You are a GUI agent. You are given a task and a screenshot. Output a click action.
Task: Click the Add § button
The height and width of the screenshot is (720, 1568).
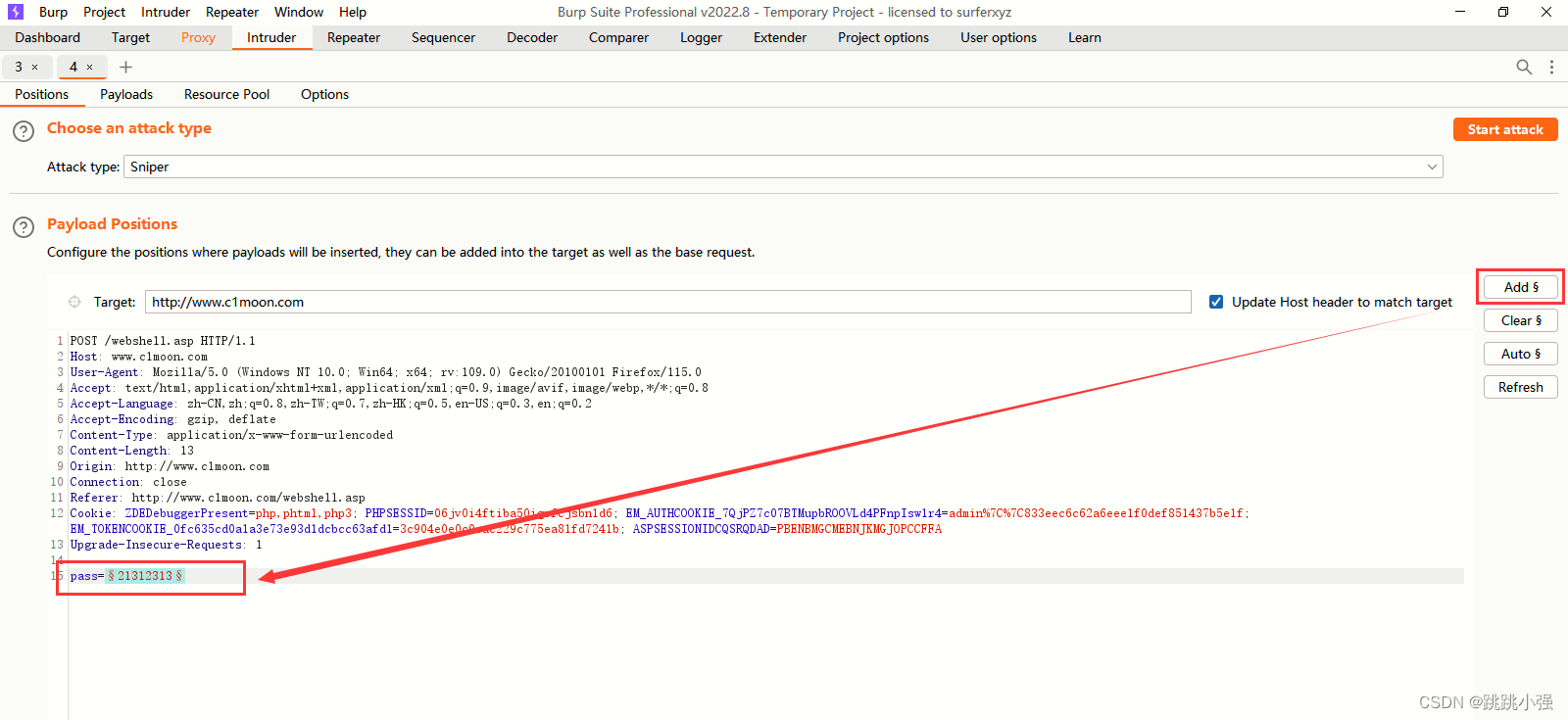pos(1521,287)
